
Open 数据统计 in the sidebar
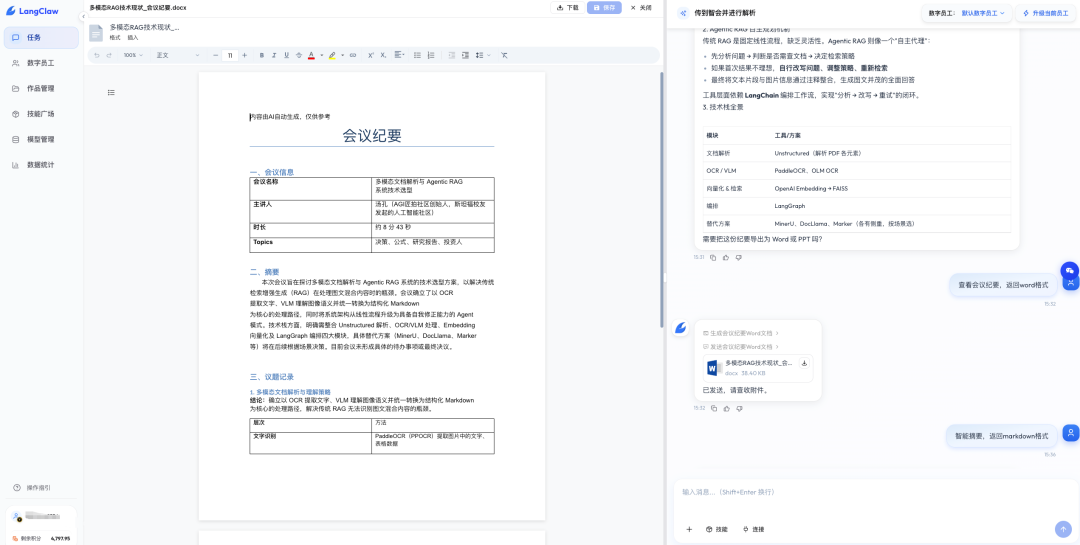(41, 165)
